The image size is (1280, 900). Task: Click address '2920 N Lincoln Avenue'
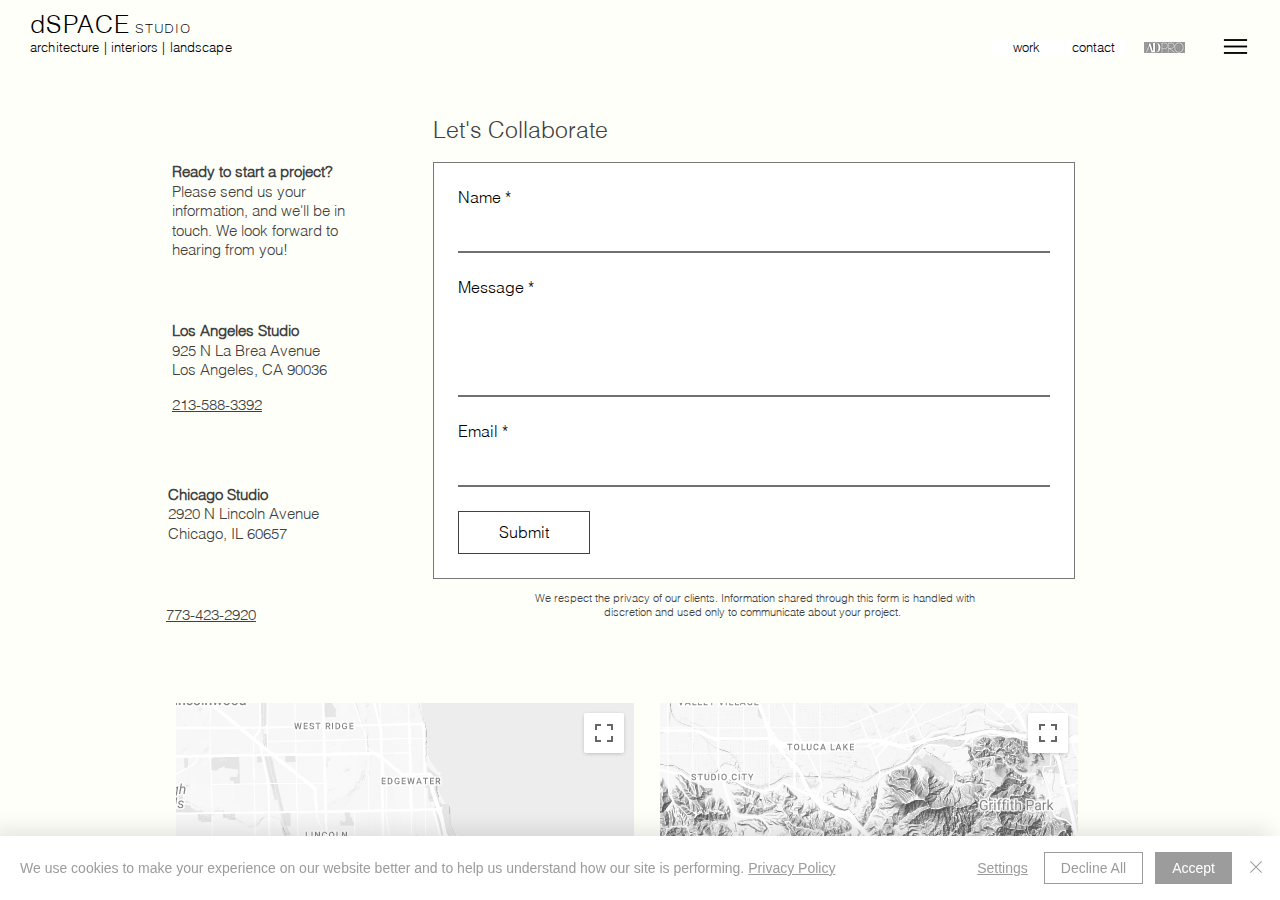pyautogui.click(x=244, y=514)
